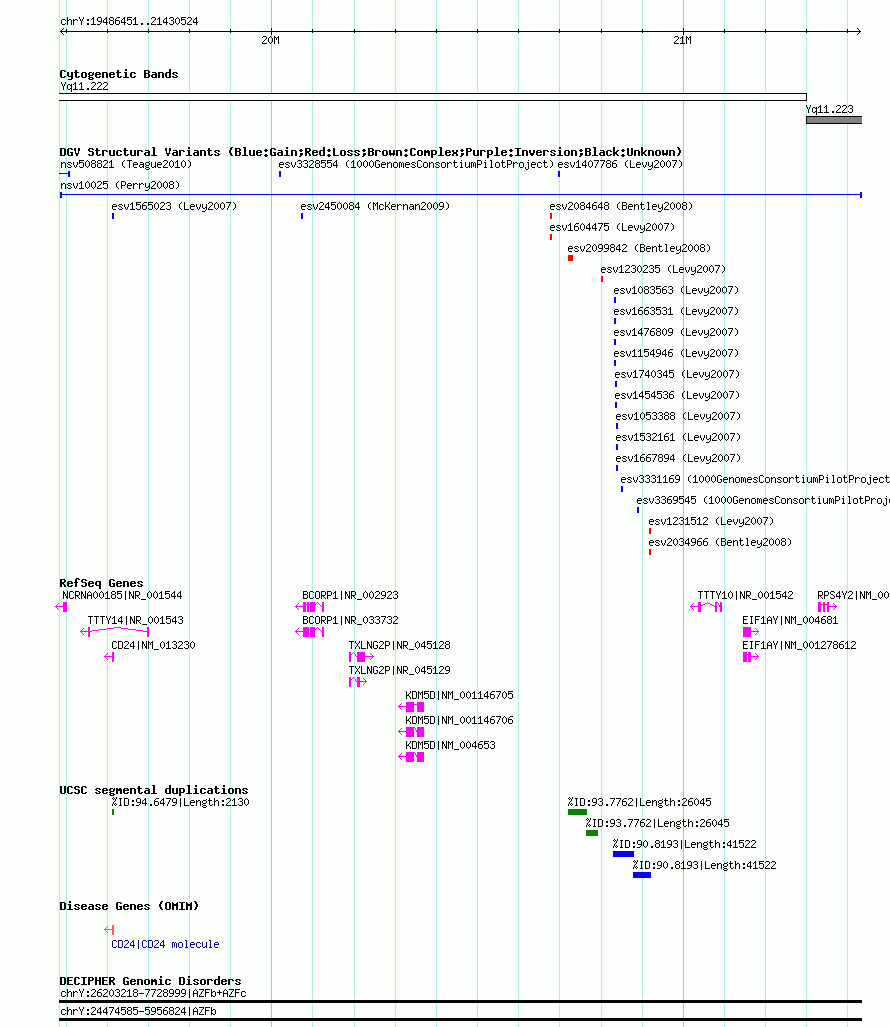Click the second green 26045-length duplication bar
This screenshot has height=1027, width=890.
tap(592, 833)
